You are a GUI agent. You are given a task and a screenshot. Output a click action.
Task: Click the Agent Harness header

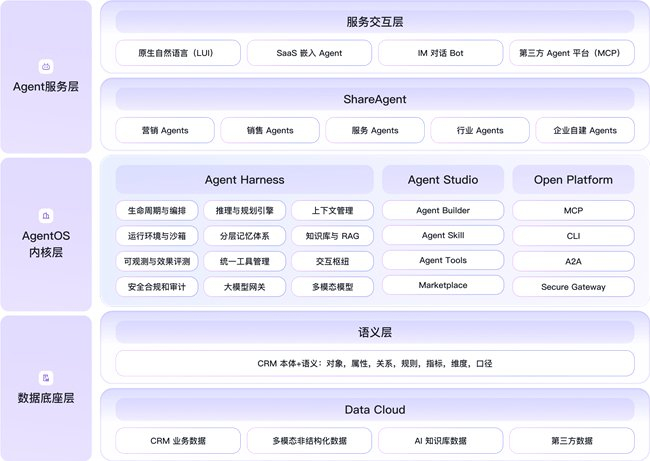pos(245,180)
